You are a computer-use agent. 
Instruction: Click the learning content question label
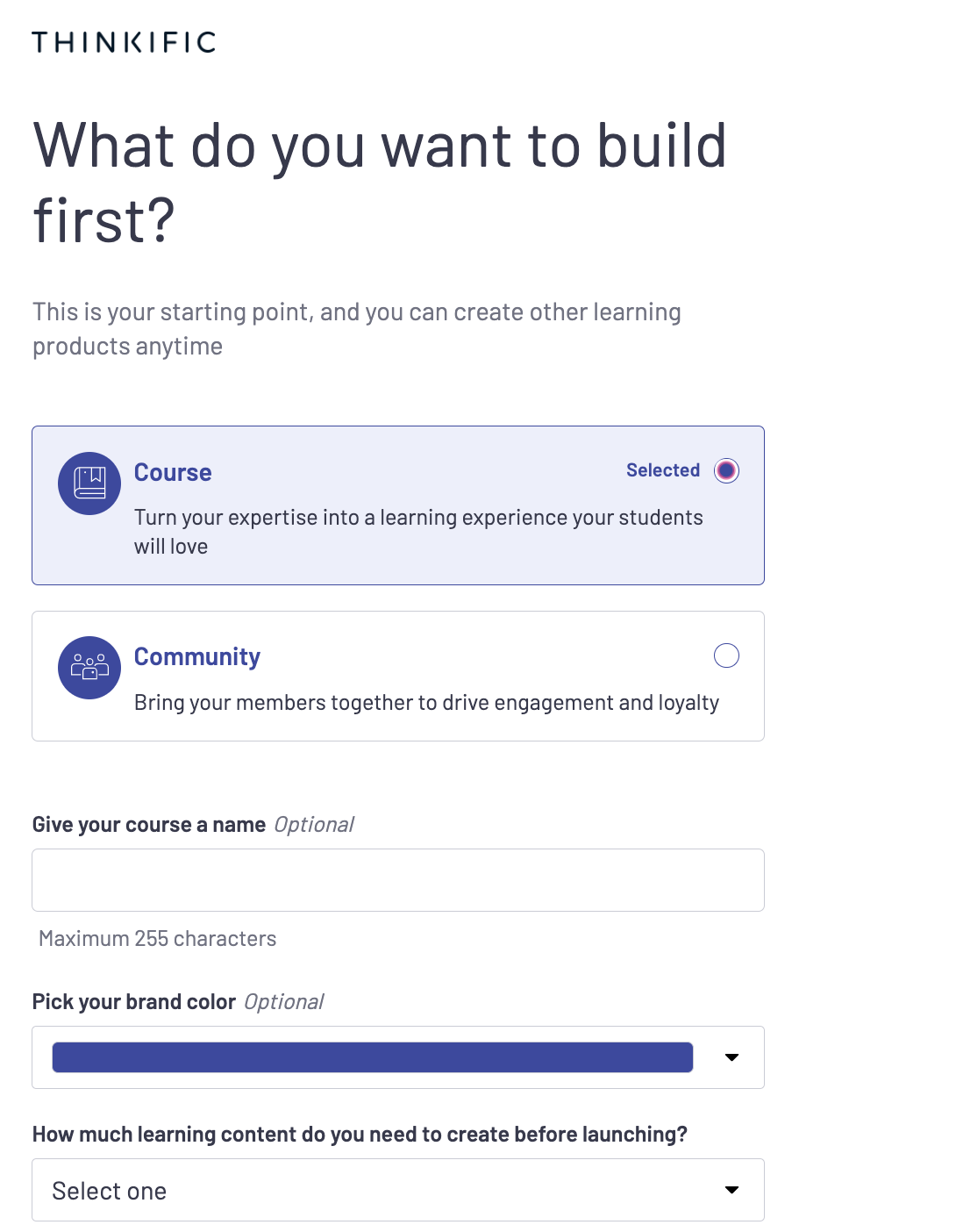pos(360,1135)
